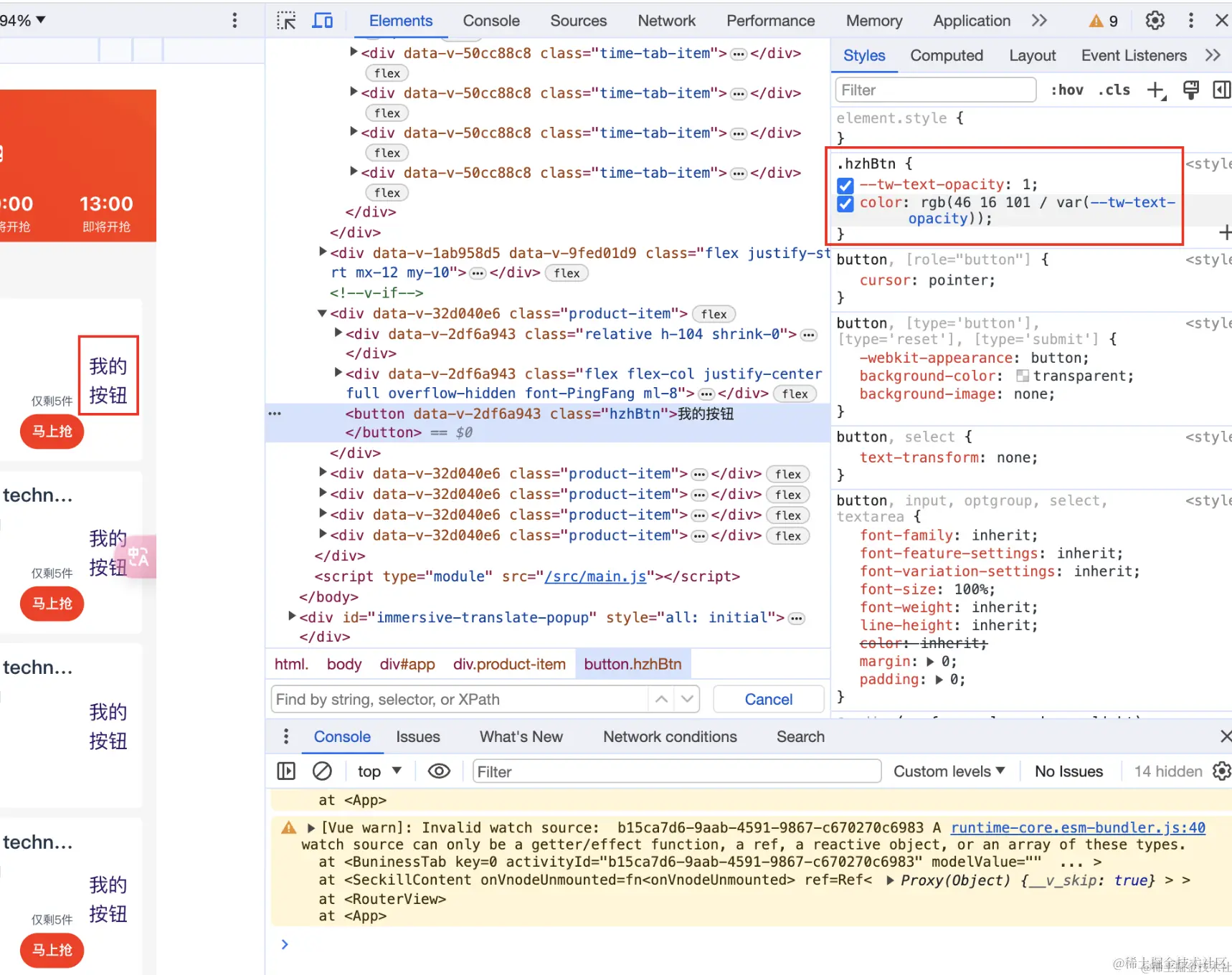Select the inspect element tool

(285, 20)
